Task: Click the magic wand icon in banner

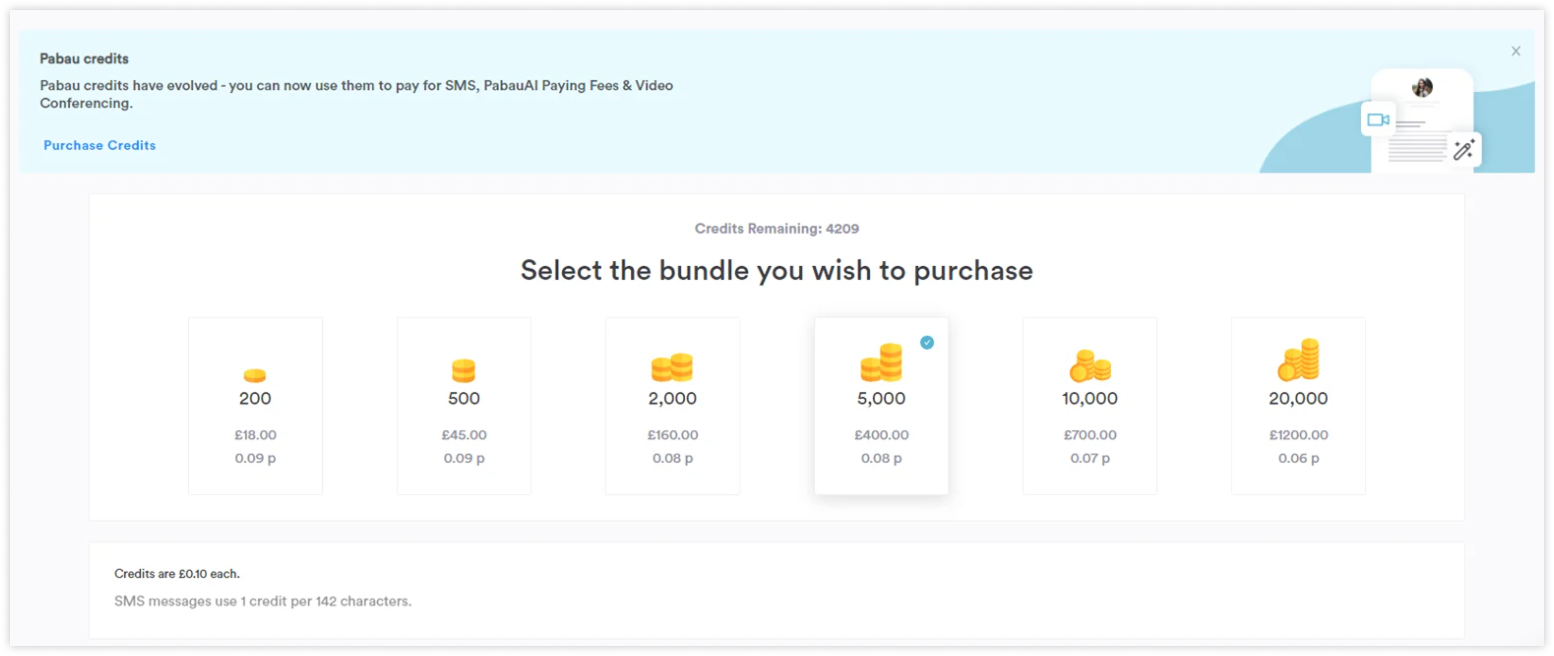Action: click(1464, 150)
